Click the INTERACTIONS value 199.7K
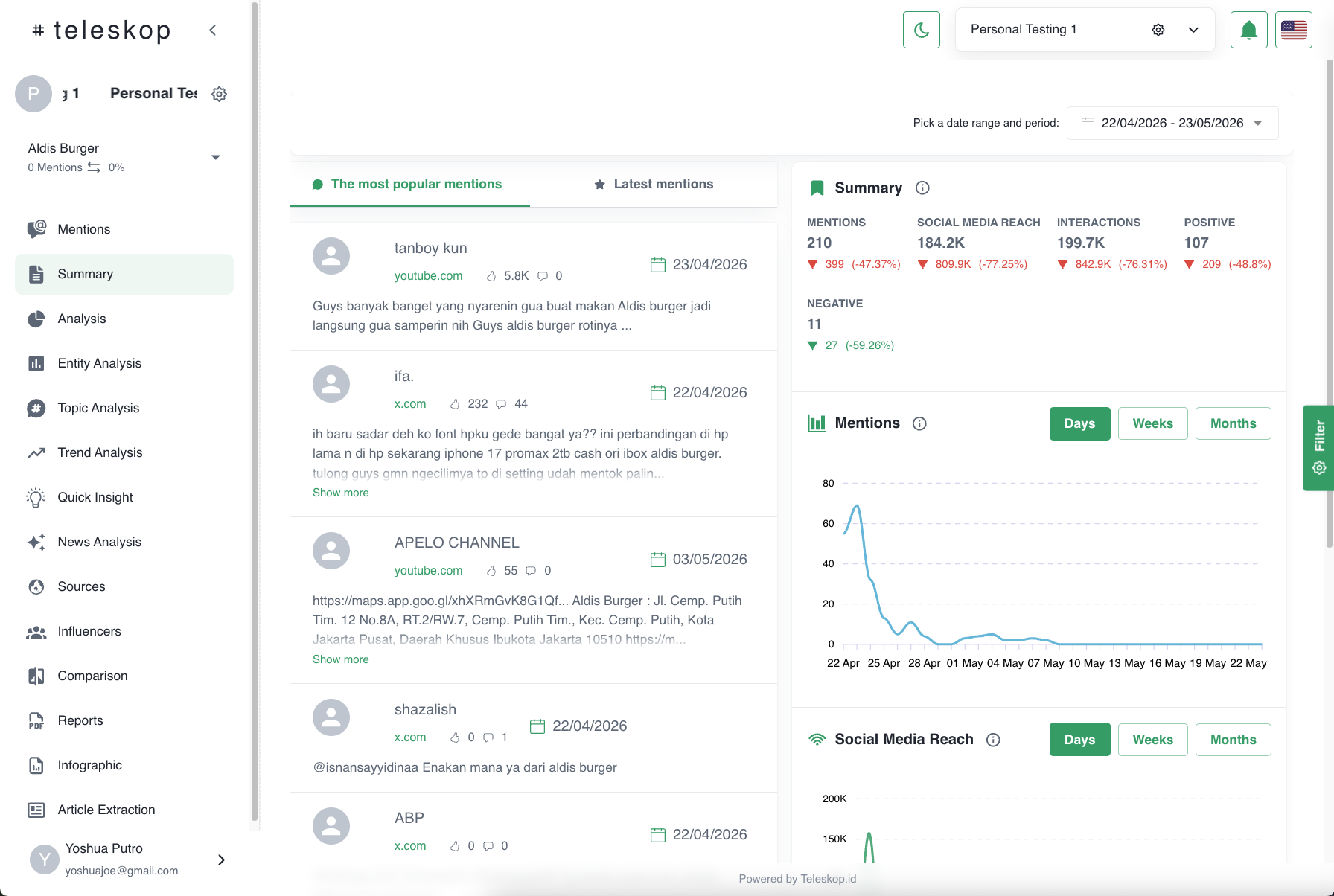 click(x=1081, y=243)
